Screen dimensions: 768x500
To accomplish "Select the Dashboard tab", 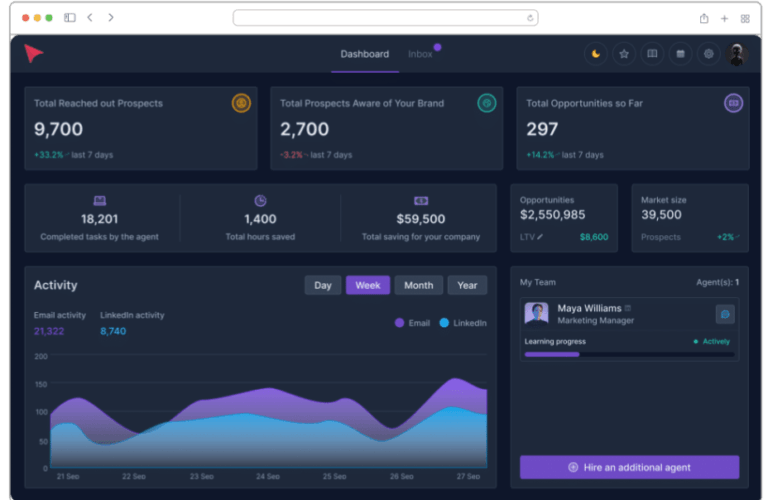I will tap(364, 54).
